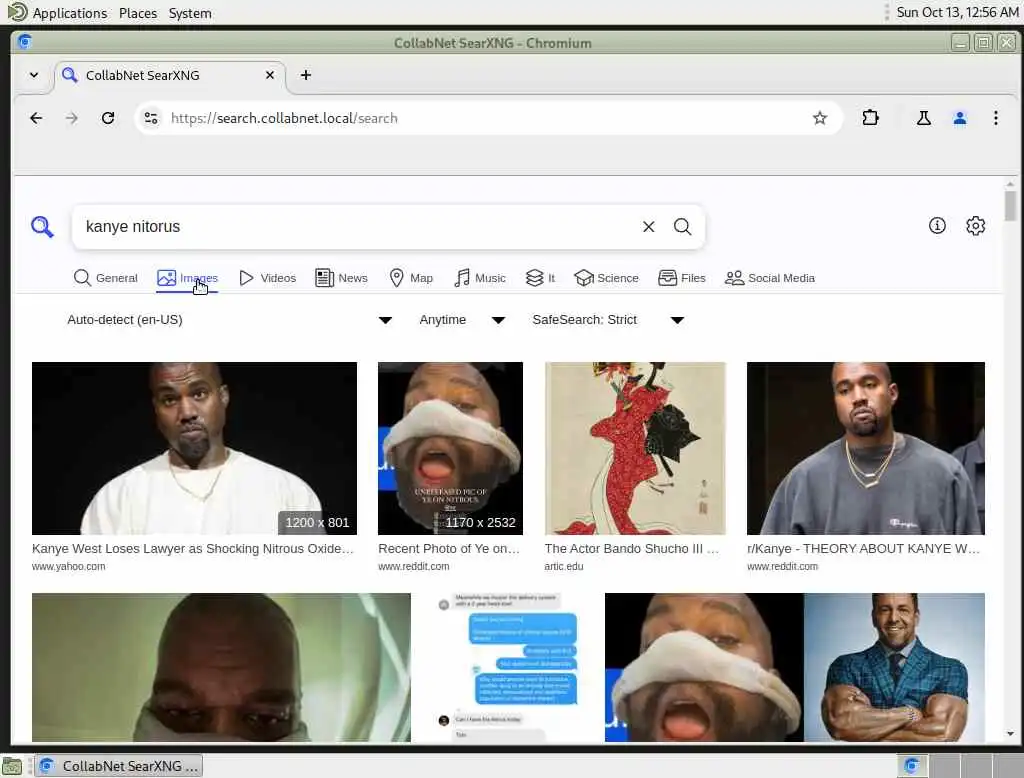Image resolution: width=1024 pixels, height=778 pixels.
Task: Open 'Recent Photo of Ye on…' title
Action: [x=449, y=549]
